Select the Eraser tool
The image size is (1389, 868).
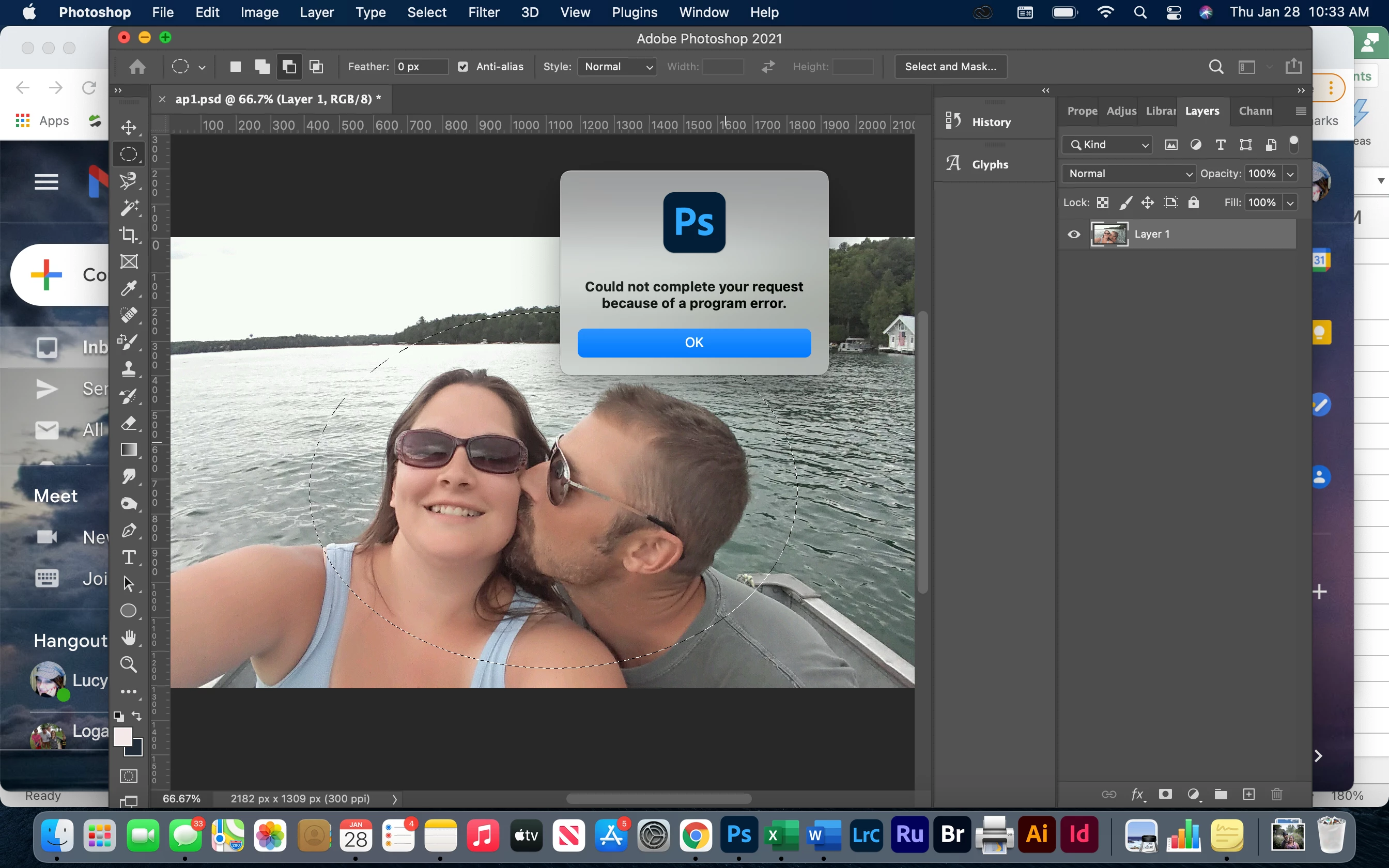pyautogui.click(x=129, y=423)
